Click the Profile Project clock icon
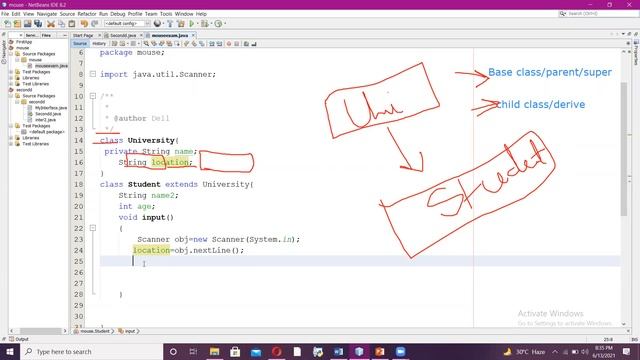This screenshot has height=360, width=640. 218,24
